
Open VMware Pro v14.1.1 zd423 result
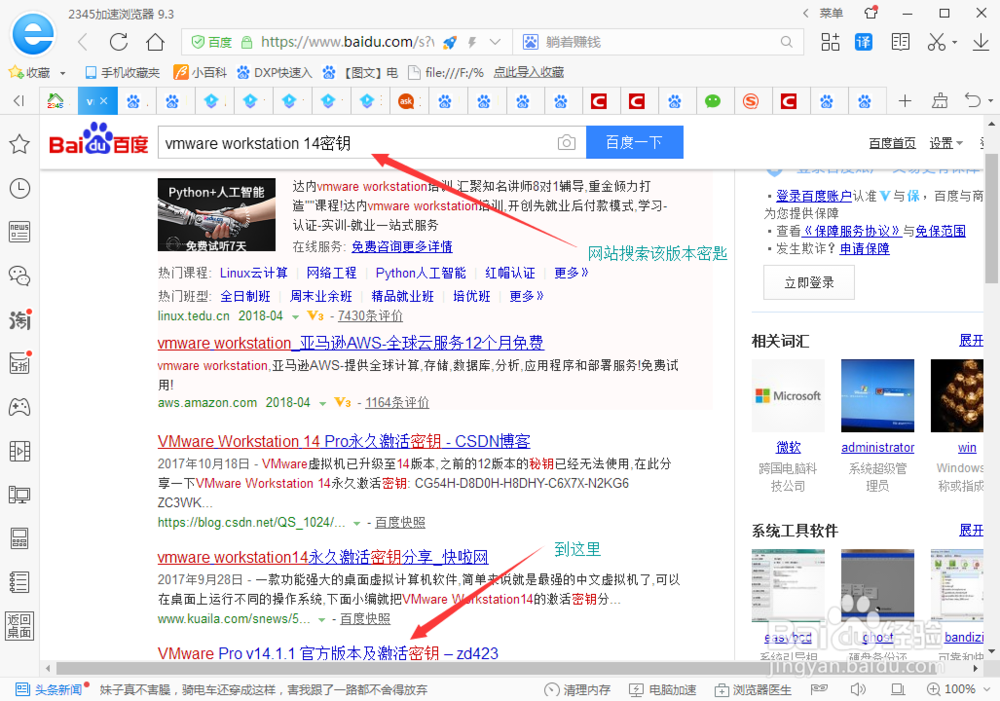pos(328,653)
